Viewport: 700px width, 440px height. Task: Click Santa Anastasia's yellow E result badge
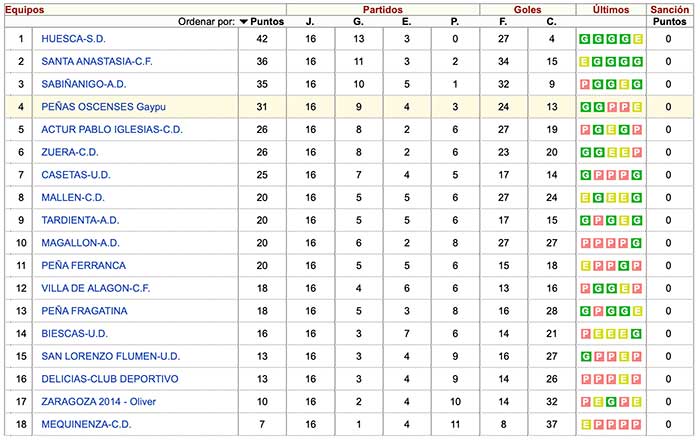coord(585,61)
